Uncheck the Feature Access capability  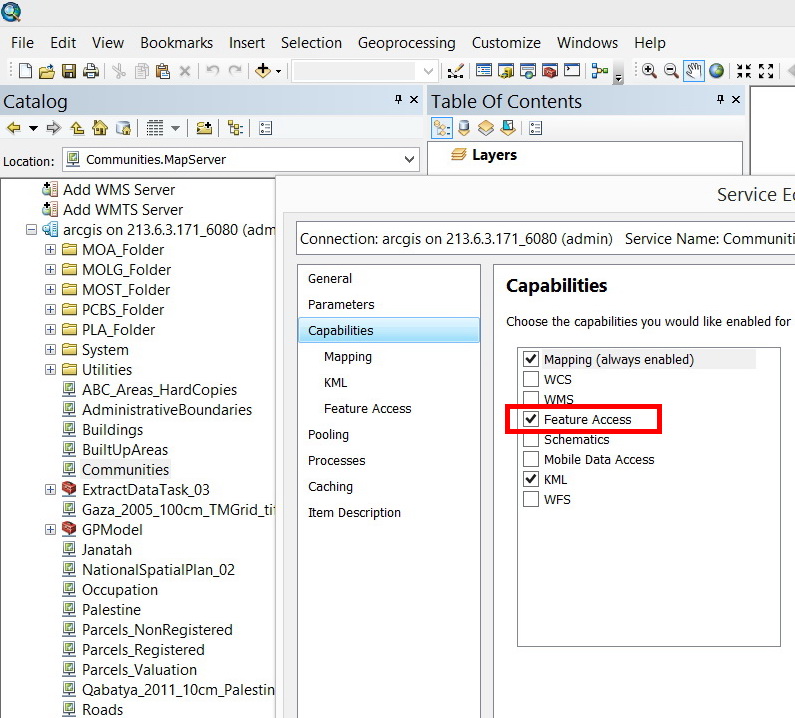click(x=530, y=419)
